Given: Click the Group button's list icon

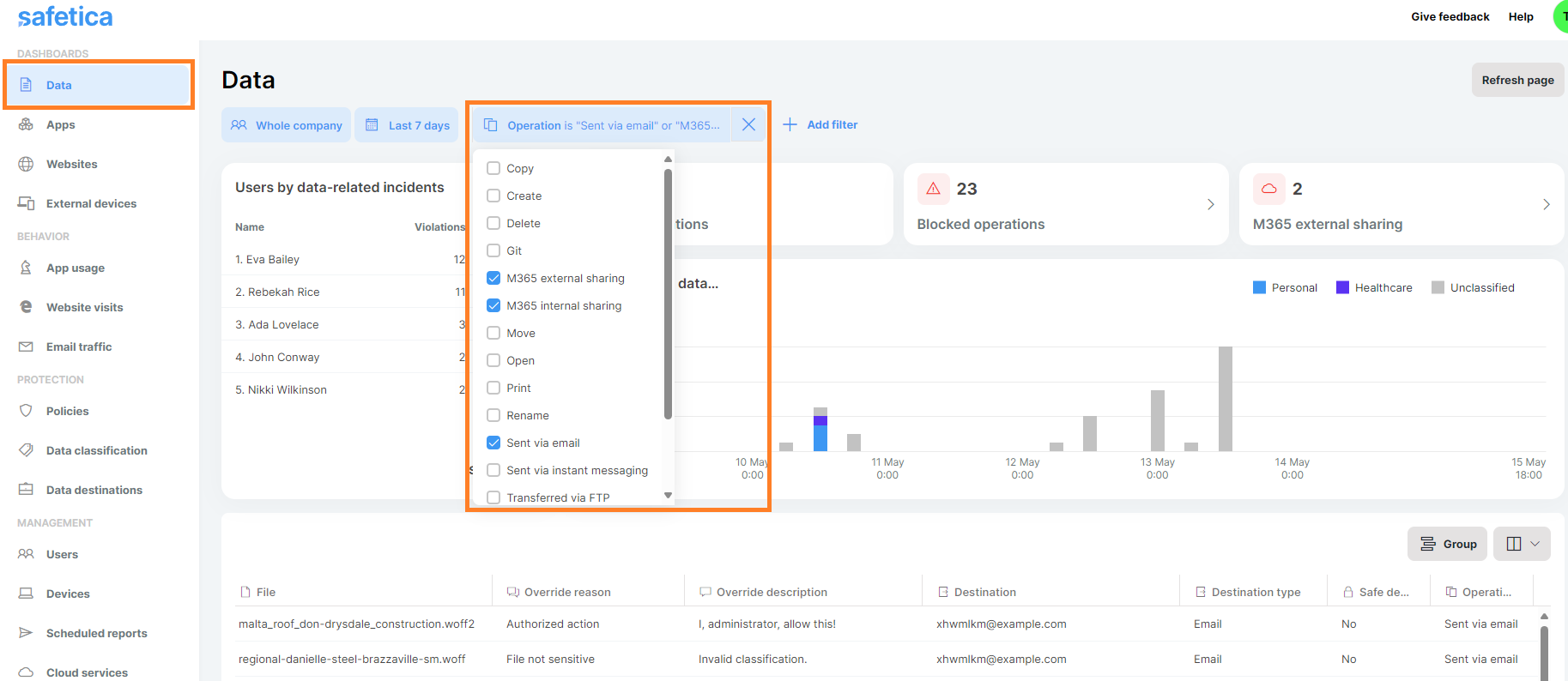Looking at the screenshot, I should coord(1428,544).
